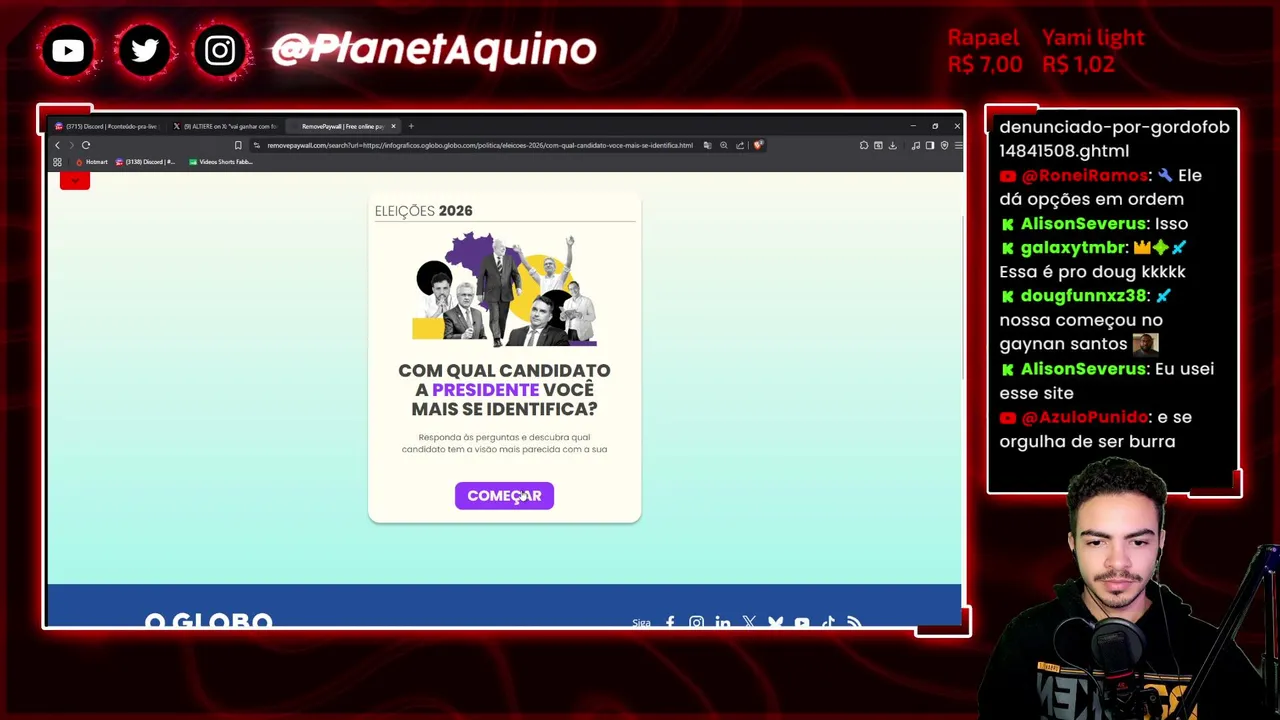Click the "Responda às perguntas" description text
This screenshot has height=720, width=1280.
(504, 443)
